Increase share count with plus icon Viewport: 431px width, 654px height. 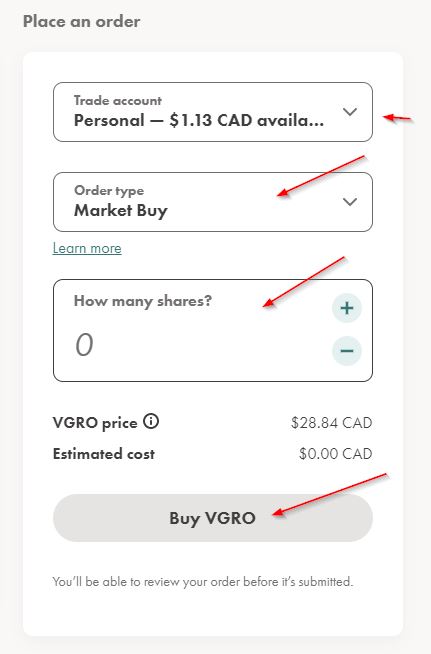click(347, 308)
